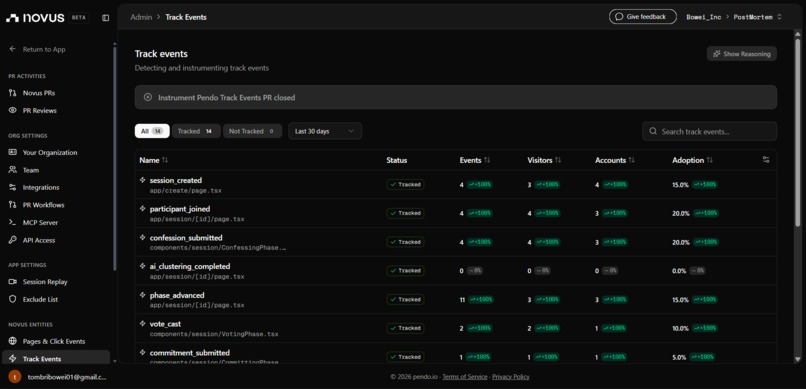This screenshot has height=389, width=806.
Task: Click the sparkle icon beside phase_advanced
Action: [143, 295]
